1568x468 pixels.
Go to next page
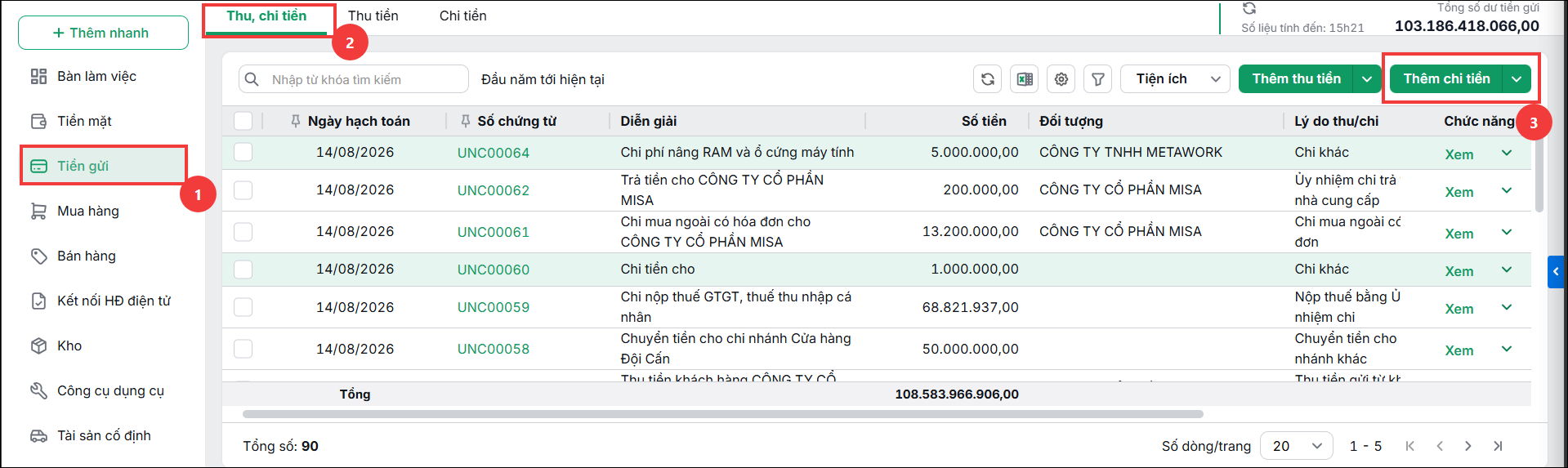[1468, 446]
